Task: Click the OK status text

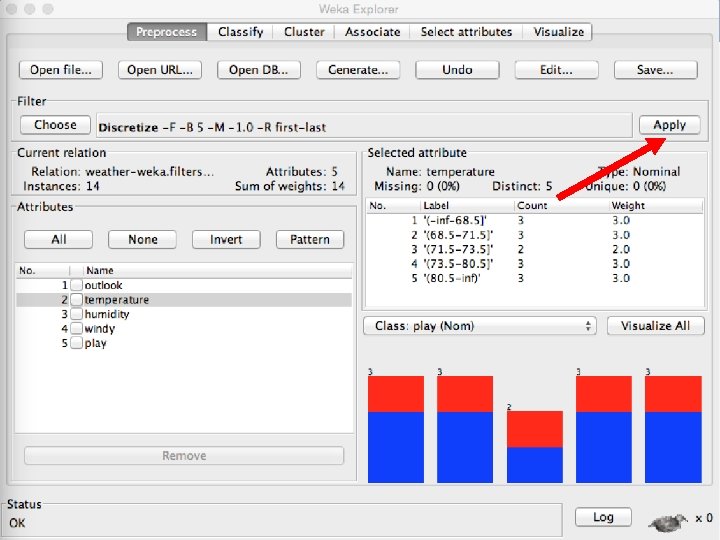Action: tap(17, 523)
